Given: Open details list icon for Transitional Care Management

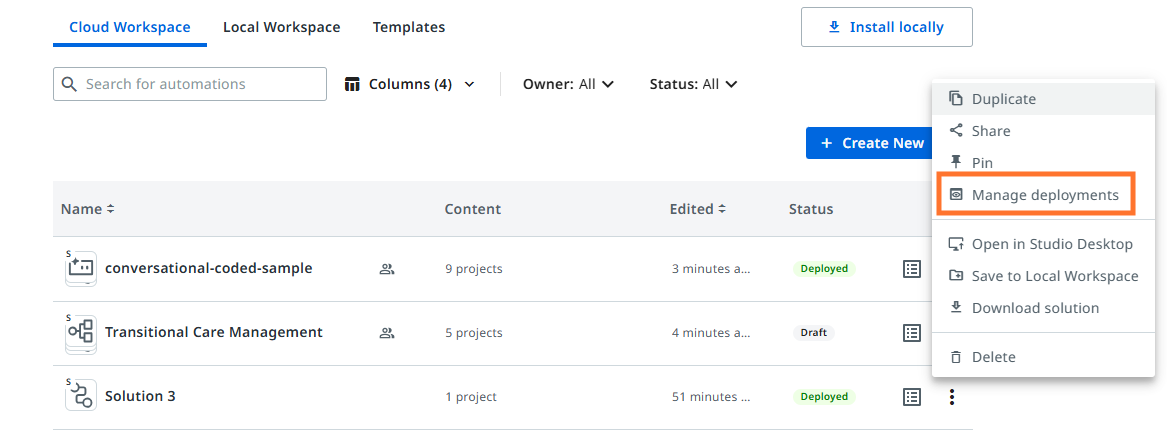Looking at the screenshot, I should 912,333.
